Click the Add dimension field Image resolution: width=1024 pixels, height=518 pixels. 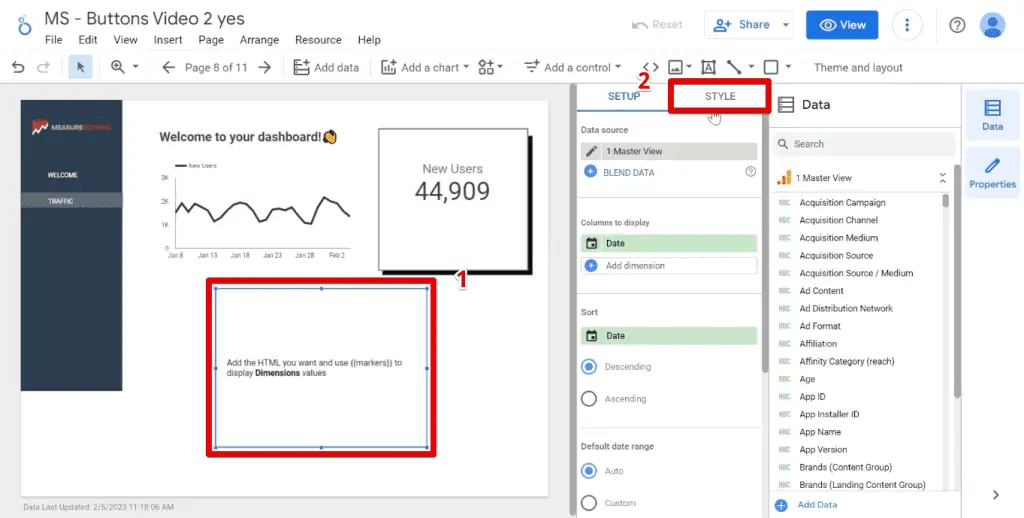pyautogui.click(x=669, y=266)
